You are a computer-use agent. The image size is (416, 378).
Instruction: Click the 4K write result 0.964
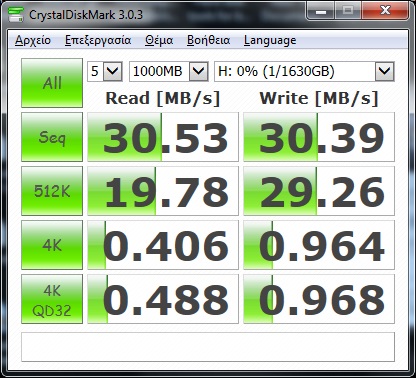click(319, 245)
